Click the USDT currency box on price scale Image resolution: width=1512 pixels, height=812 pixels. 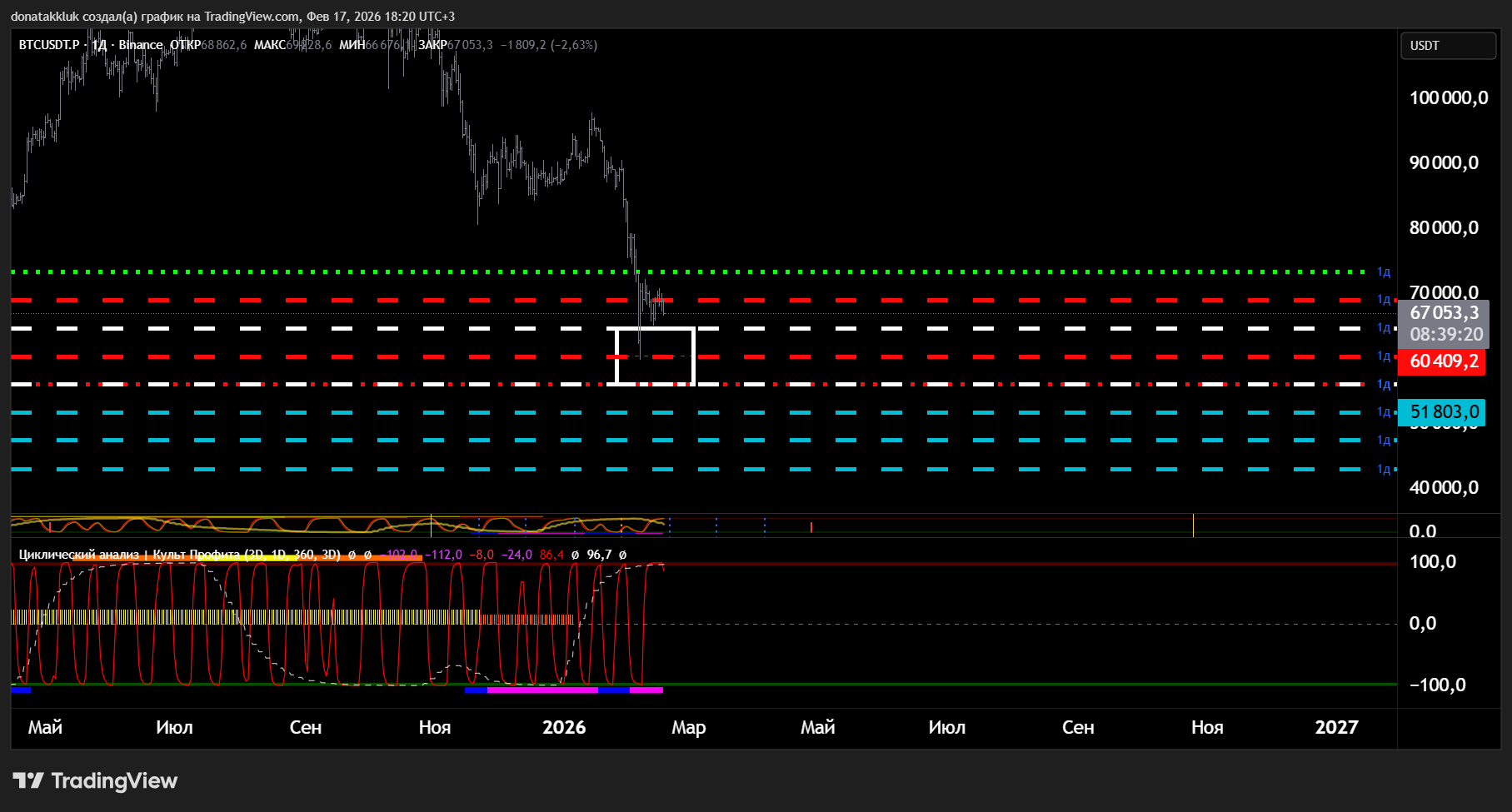point(1448,46)
